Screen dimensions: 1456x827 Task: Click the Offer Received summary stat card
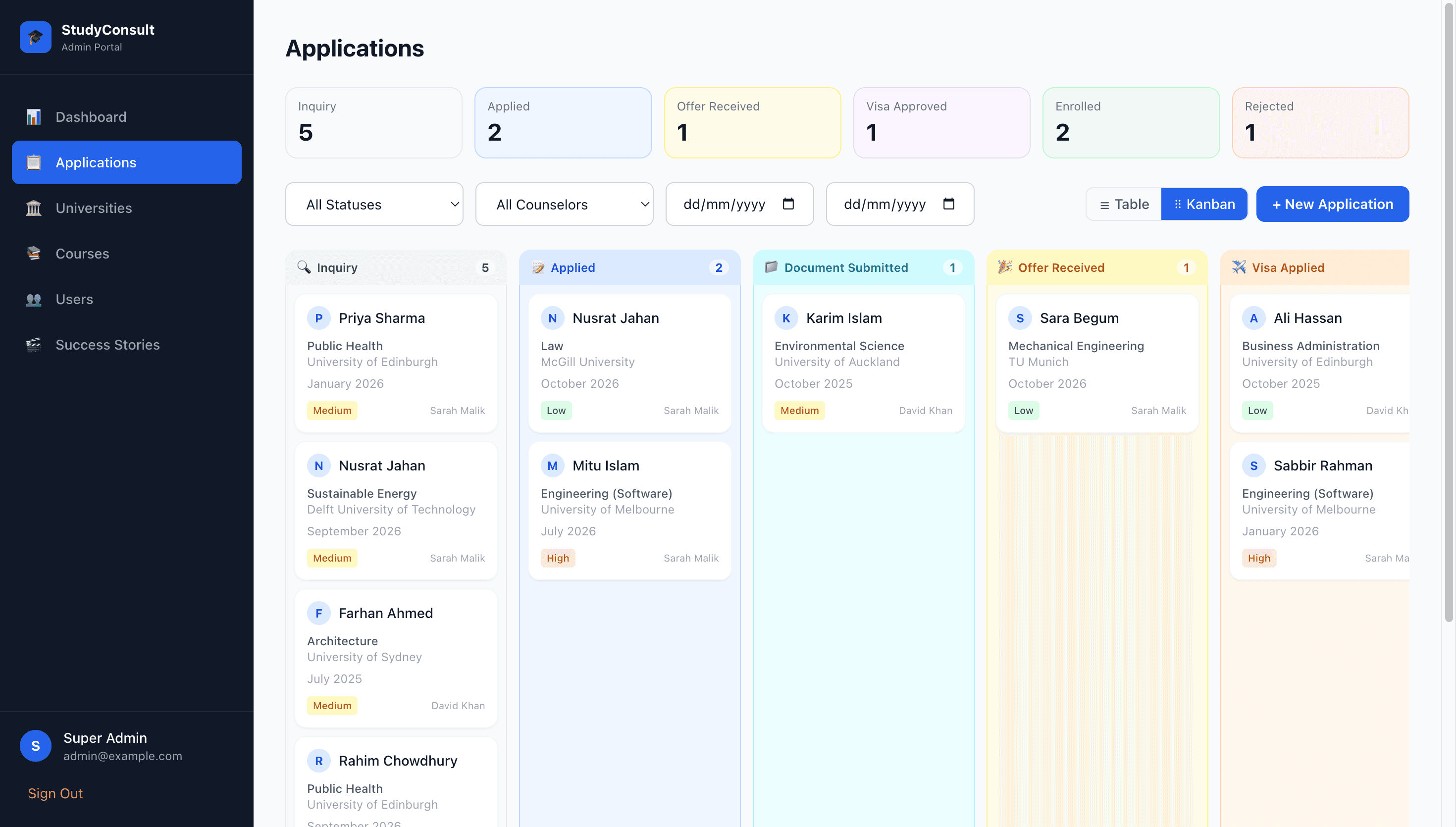pyautogui.click(x=753, y=123)
